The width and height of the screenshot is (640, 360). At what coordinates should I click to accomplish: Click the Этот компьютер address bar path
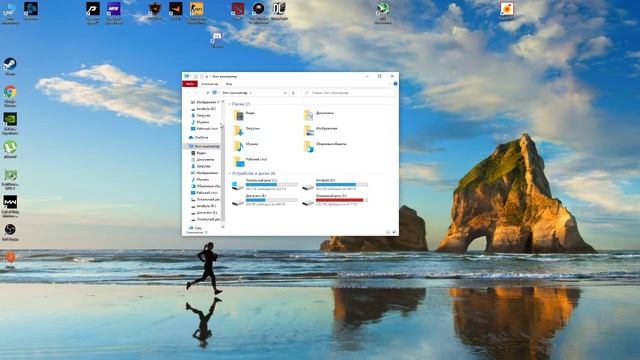point(235,93)
